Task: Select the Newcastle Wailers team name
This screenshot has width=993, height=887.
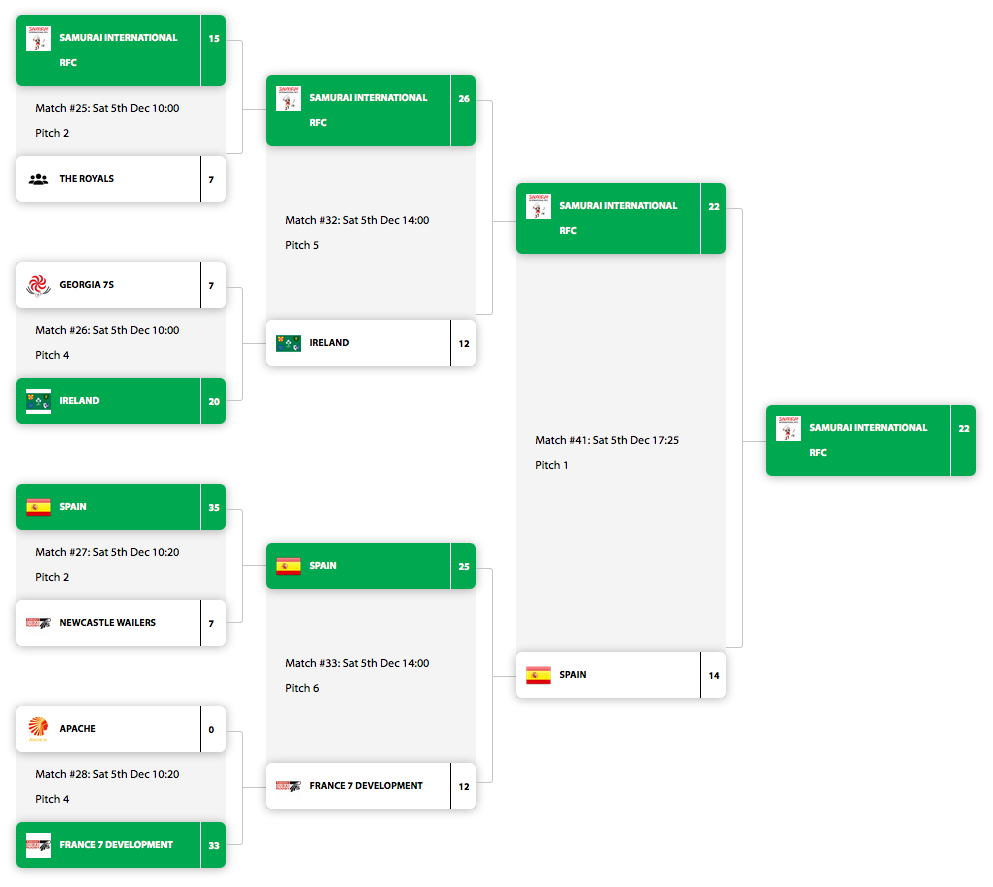Action: pyautogui.click(x=107, y=623)
